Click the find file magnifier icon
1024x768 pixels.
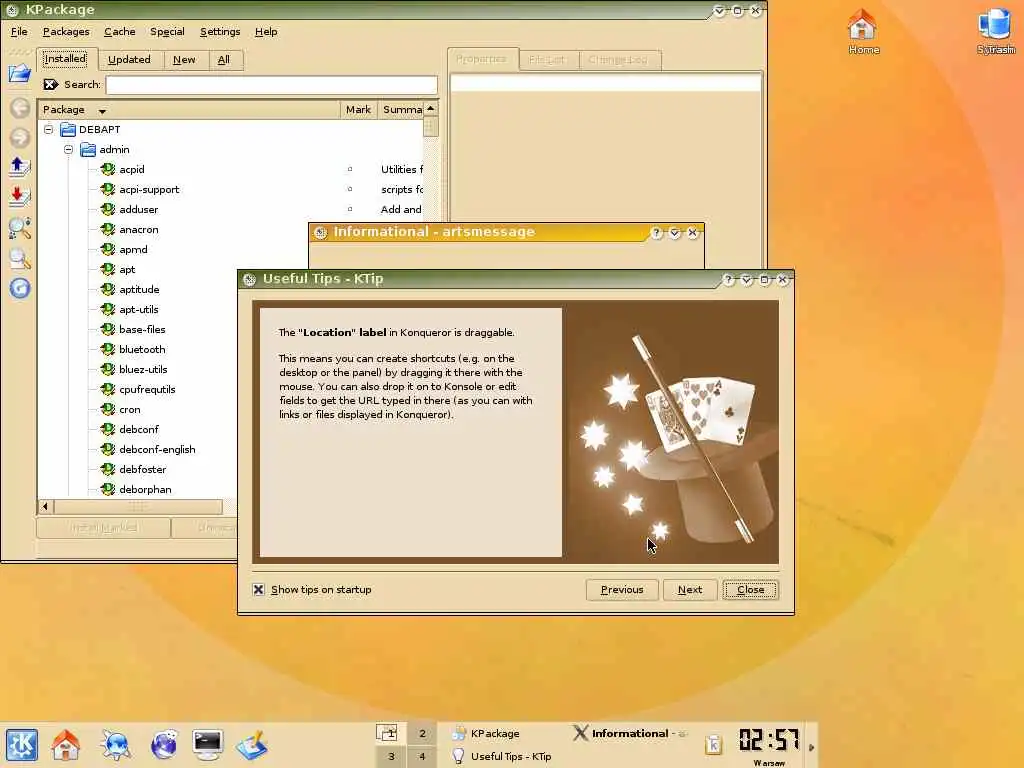pyautogui.click(x=20, y=259)
